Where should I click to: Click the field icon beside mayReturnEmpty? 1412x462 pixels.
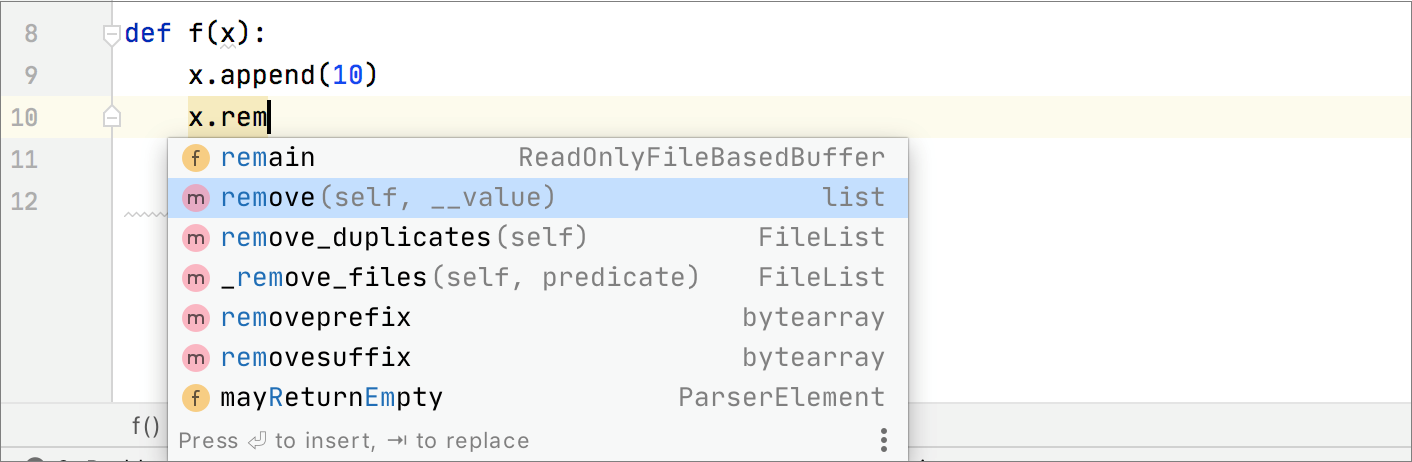click(x=196, y=398)
